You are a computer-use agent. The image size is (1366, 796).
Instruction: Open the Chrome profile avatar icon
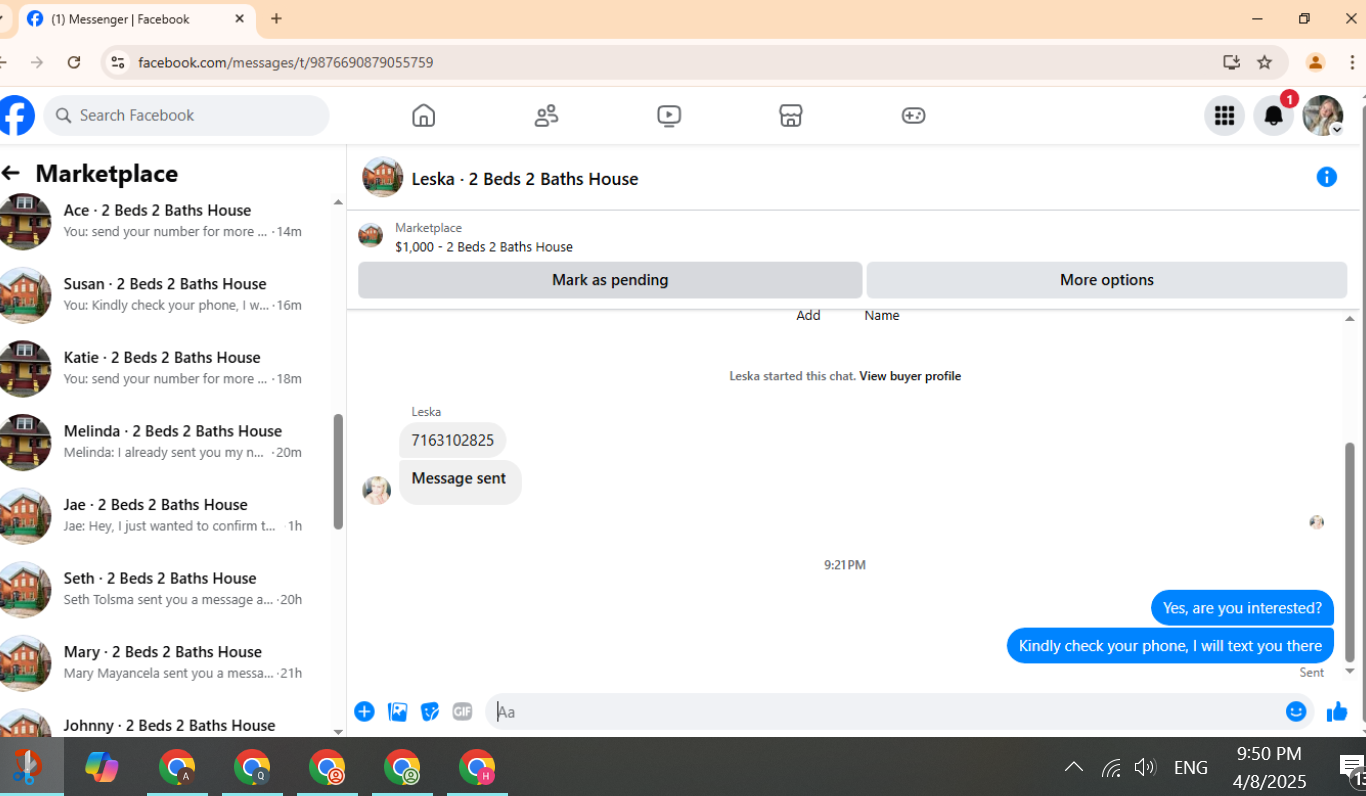pyautogui.click(x=1315, y=62)
